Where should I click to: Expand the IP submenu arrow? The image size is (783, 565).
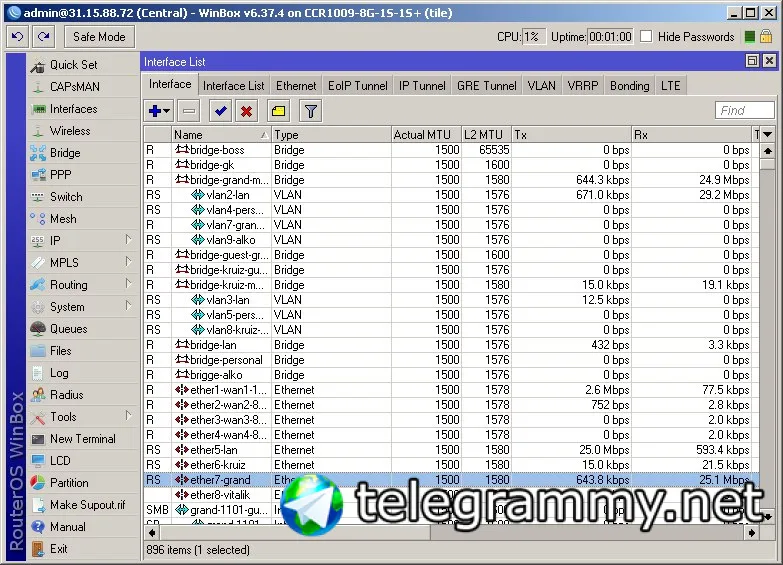point(128,240)
